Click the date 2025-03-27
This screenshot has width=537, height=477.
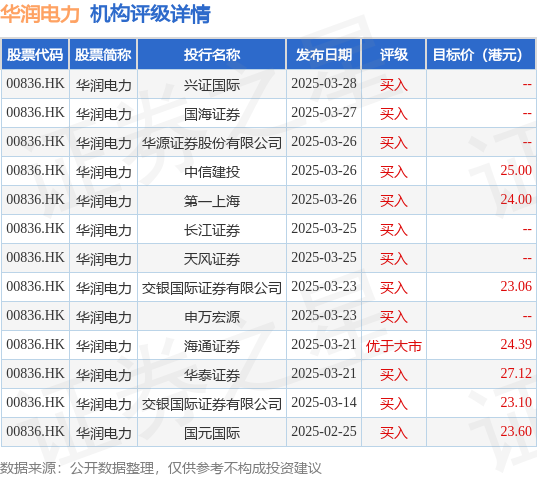pos(324,113)
